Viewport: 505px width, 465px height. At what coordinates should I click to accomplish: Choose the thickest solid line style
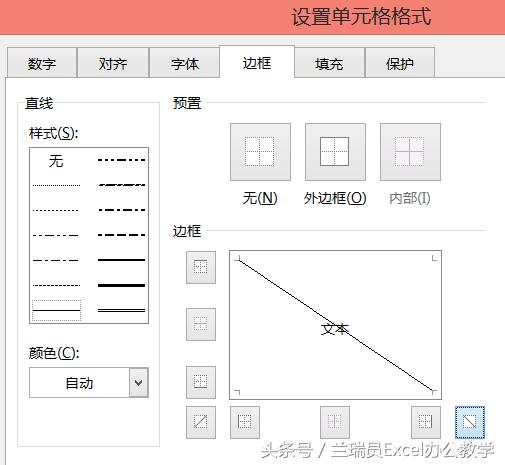pos(122,285)
